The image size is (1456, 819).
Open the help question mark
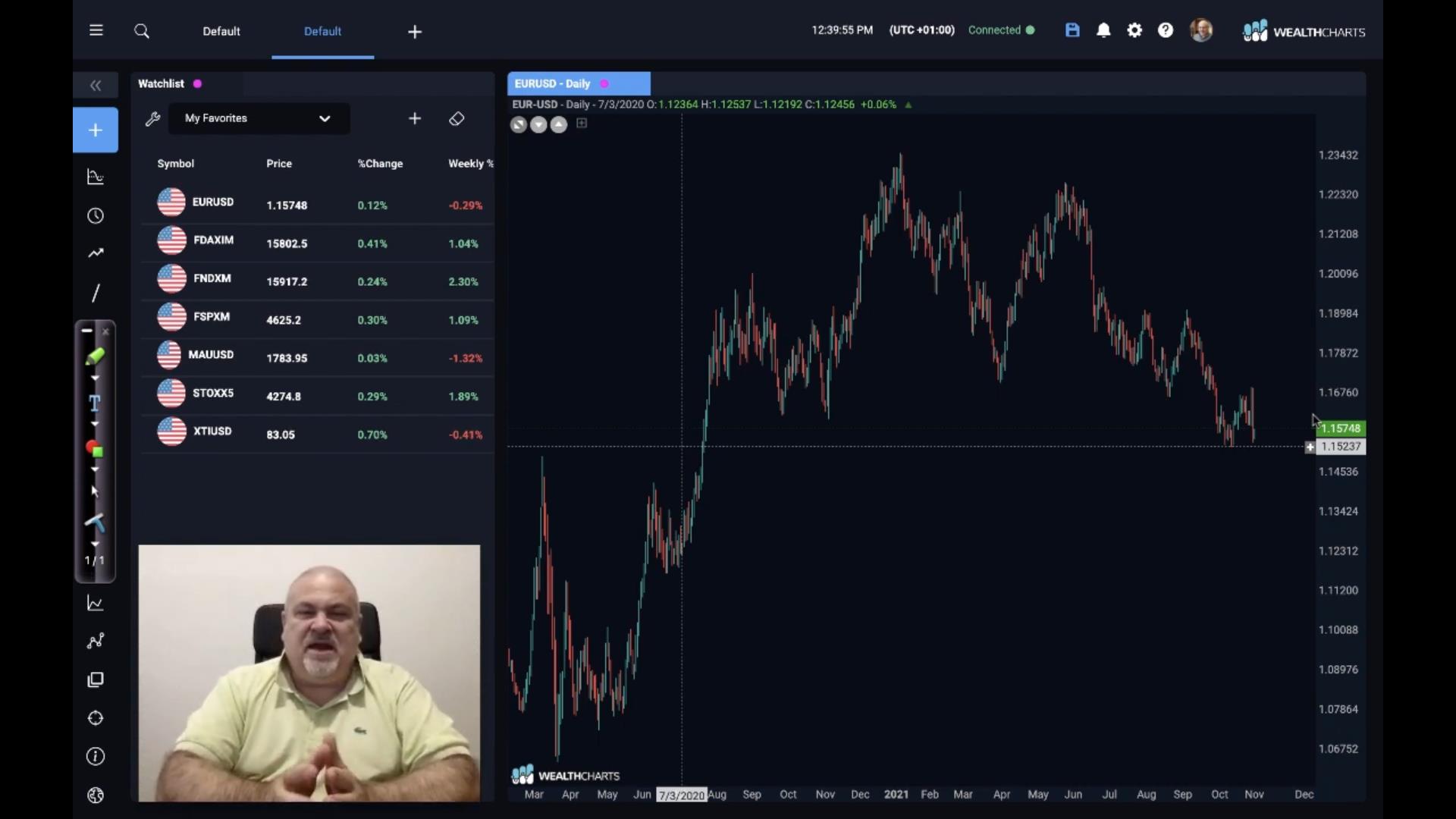[1166, 30]
